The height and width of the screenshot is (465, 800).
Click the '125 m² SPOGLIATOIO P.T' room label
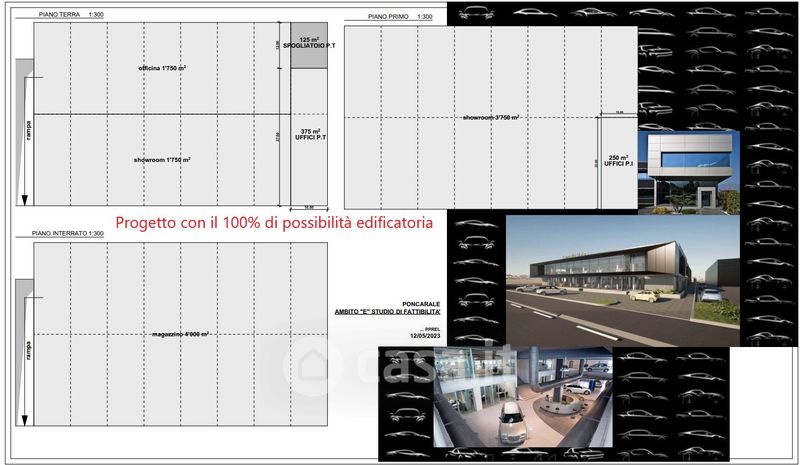click(309, 43)
